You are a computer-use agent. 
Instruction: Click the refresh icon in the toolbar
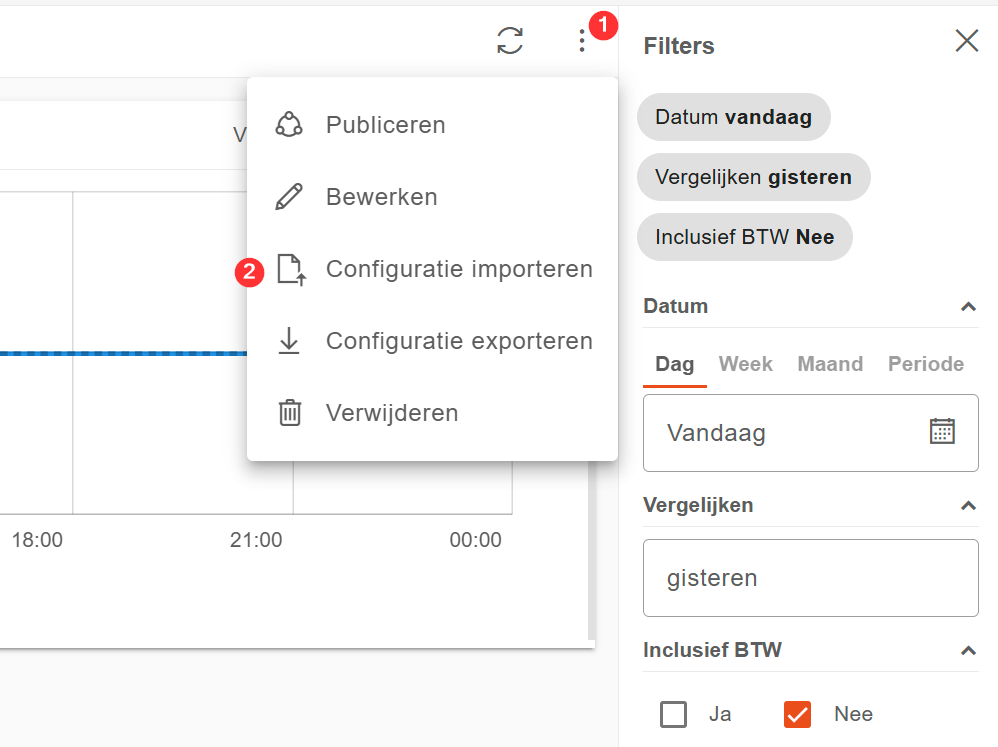(510, 41)
